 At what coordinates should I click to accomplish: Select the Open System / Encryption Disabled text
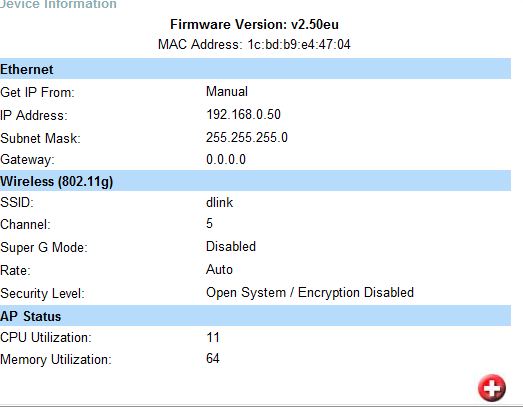tap(310, 293)
